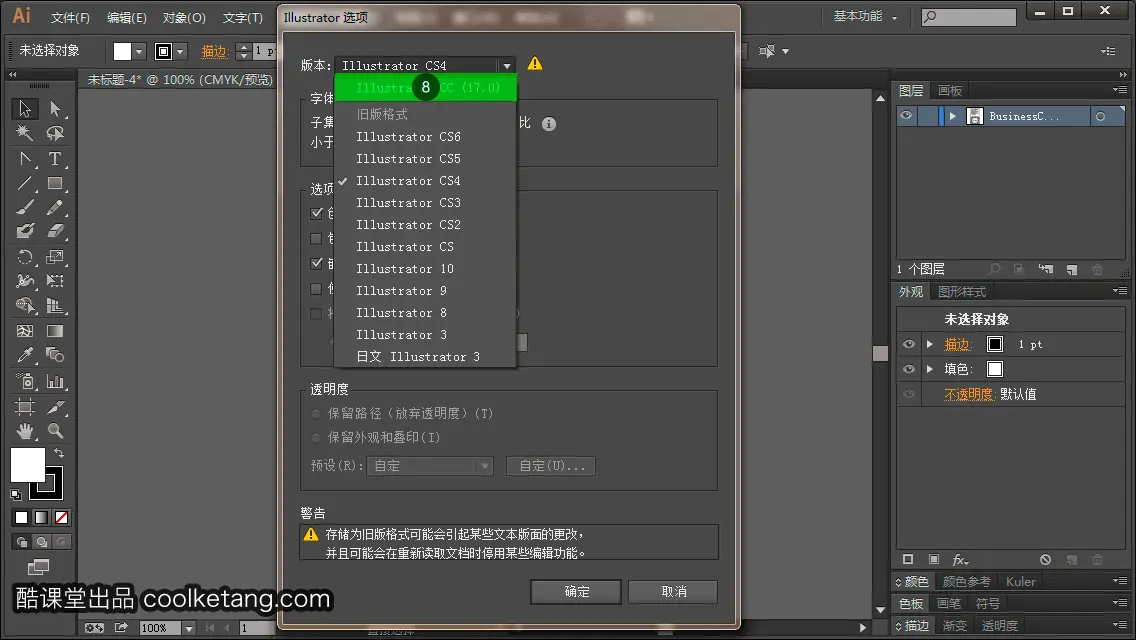Screen dimensions: 1136x640
Task: Open the 版本 version dropdown arrow
Action: coord(507,66)
